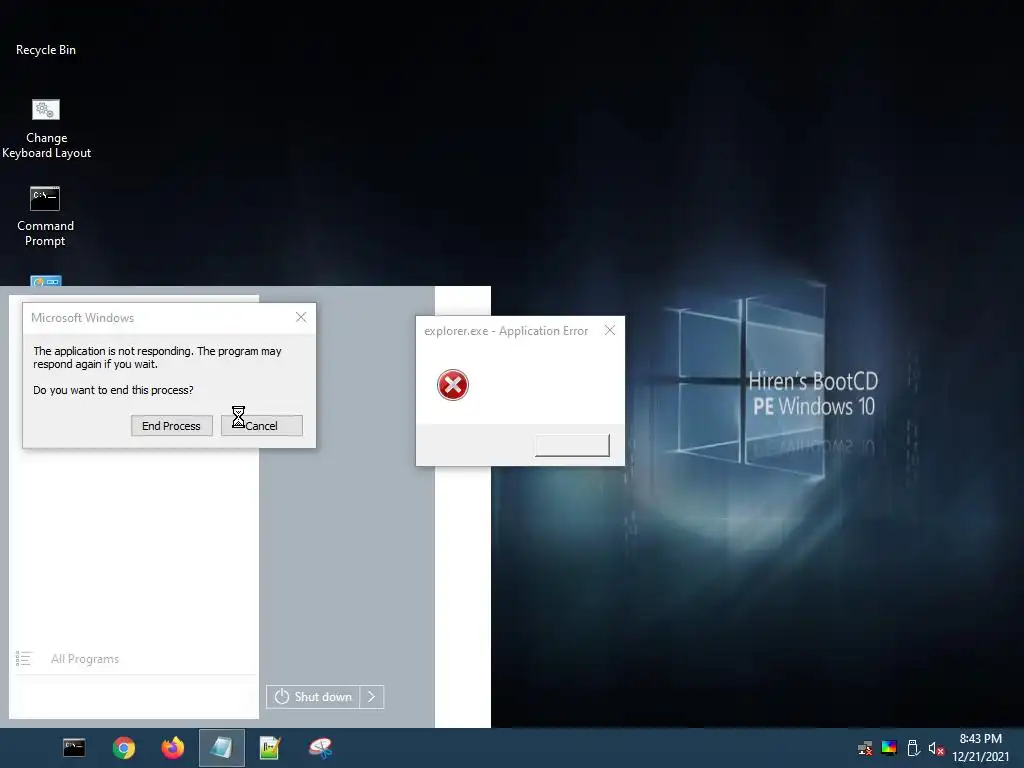Click the network disconnected tray icon
The height and width of the screenshot is (768, 1024).
click(865, 748)
